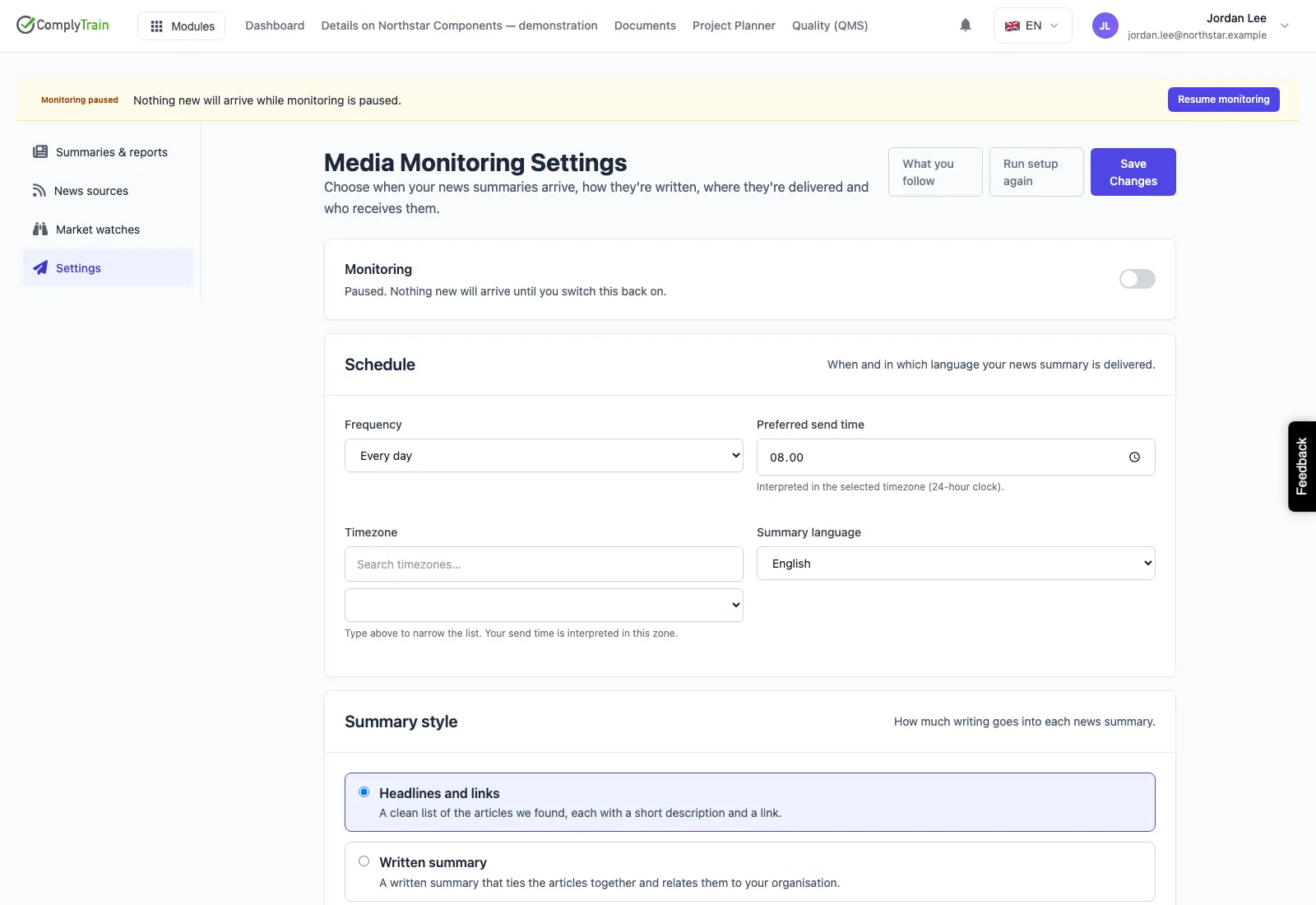Click What you follow button

[935, 172]
